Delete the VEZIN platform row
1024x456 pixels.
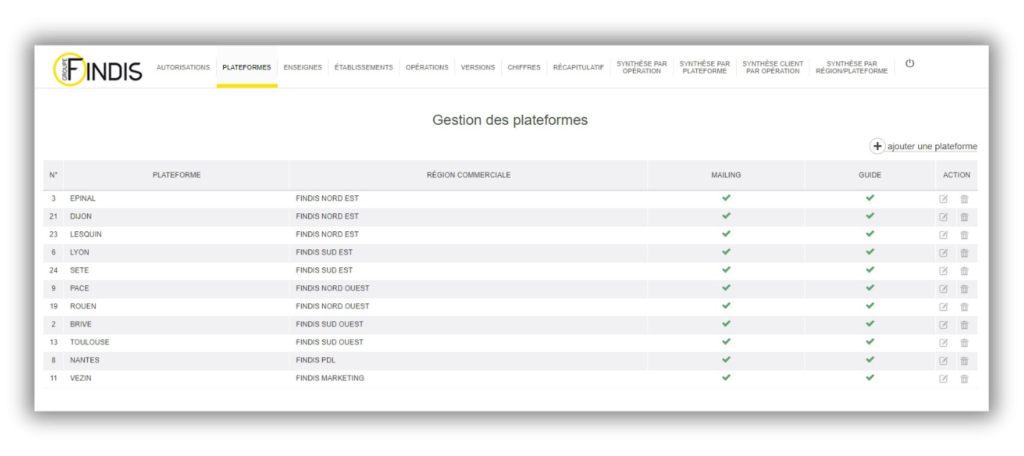tap(964, 379)
